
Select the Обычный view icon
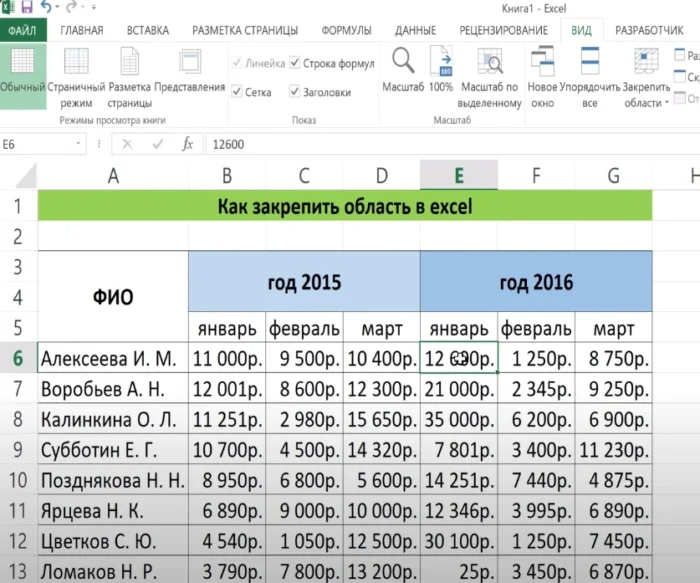[x=22, y=66]
